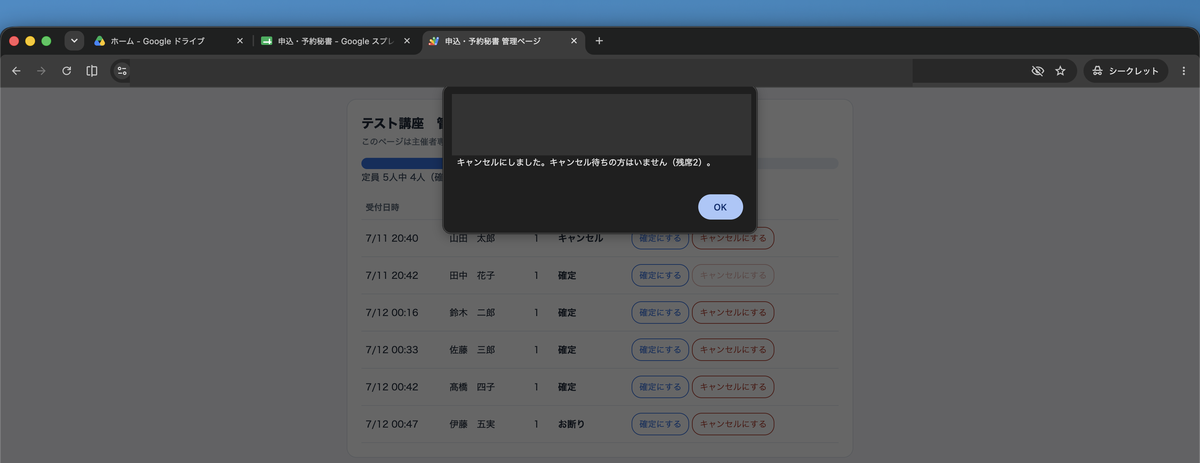This screenshot has height=463, width=1200.
Task: Close the Google ドライブ tab
Action: (240, 41)
